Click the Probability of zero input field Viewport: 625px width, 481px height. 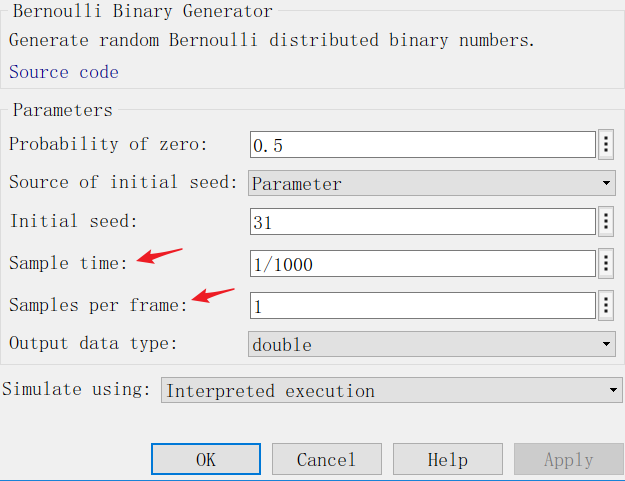(423, 145)
